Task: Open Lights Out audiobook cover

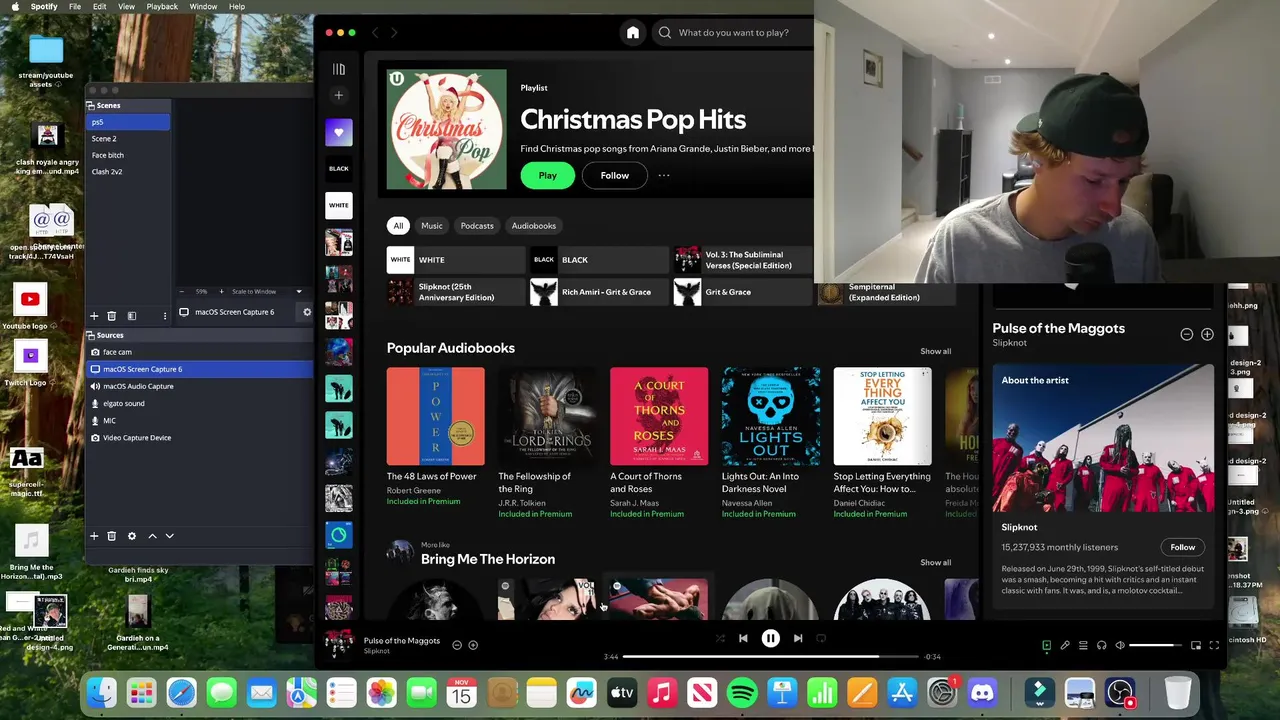Action: (x=771, y=416)
